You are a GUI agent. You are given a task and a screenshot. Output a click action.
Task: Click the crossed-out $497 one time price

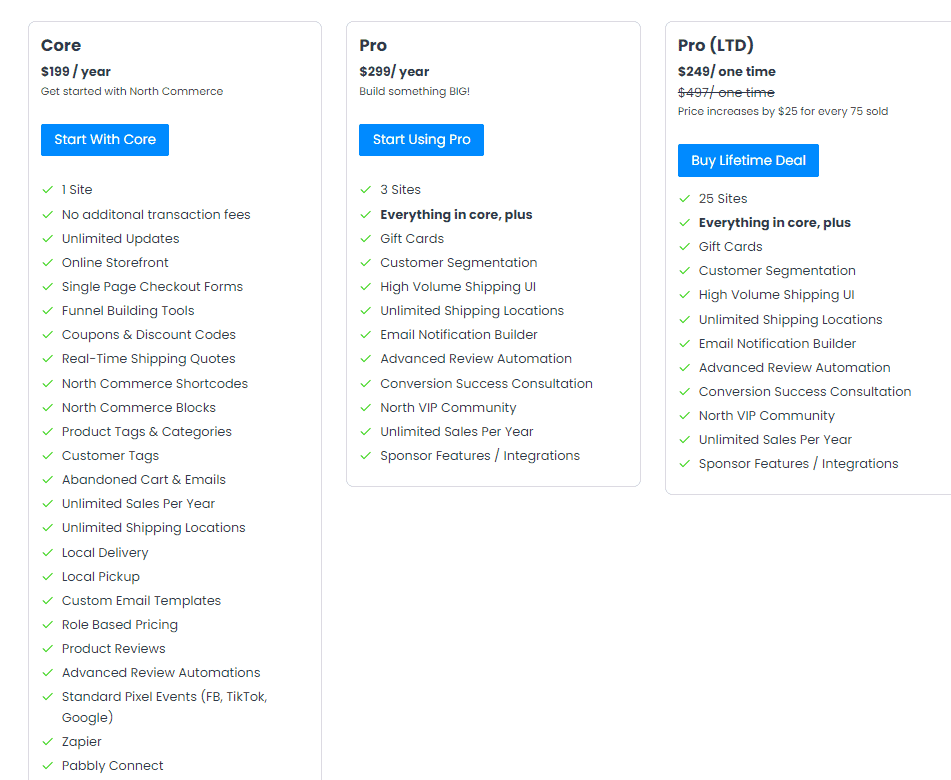pos(726,91)
